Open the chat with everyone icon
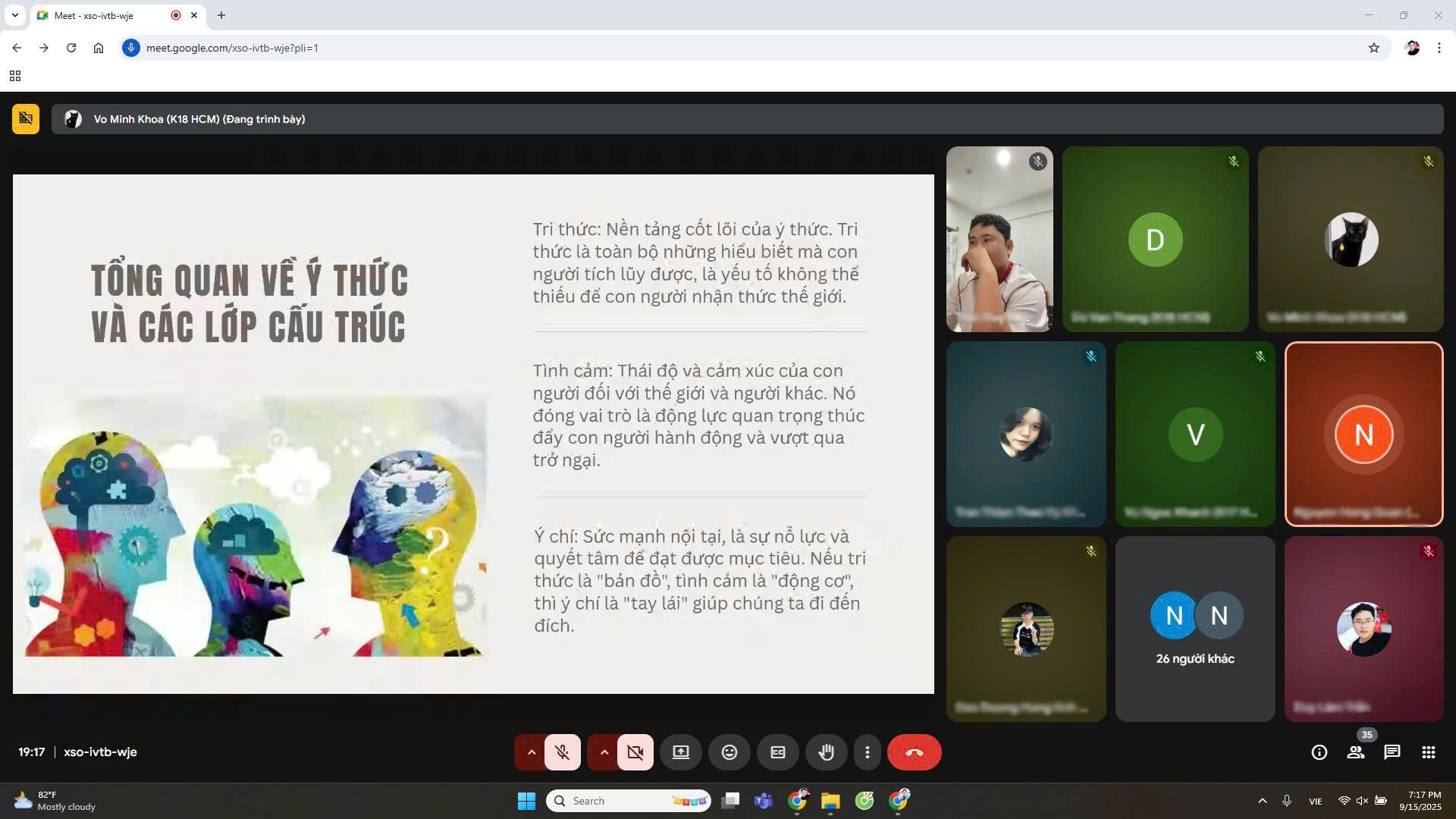This screenshot has height=819, width=1456. point(1392,752)
